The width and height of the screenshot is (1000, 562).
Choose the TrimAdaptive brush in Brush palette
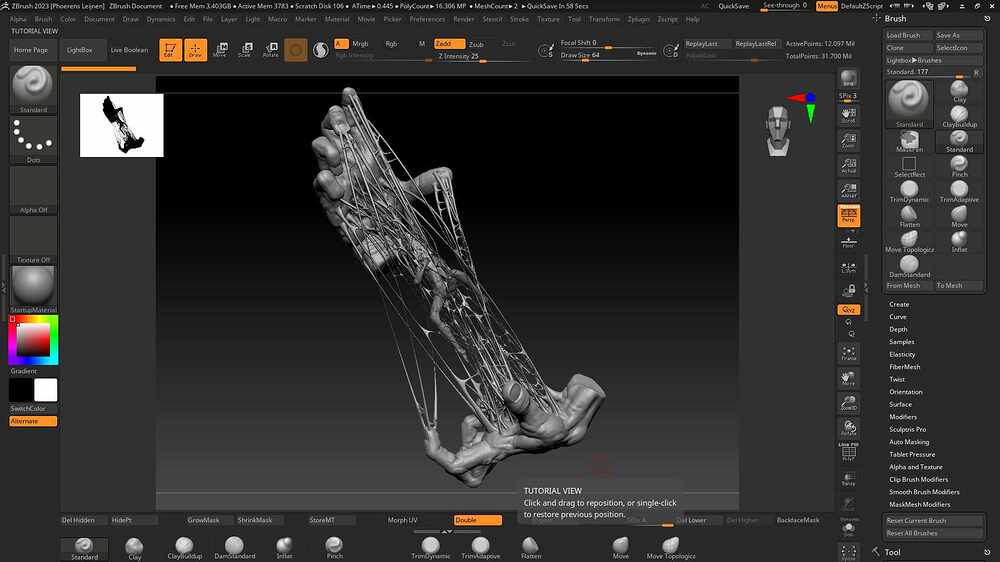[959, 191]
